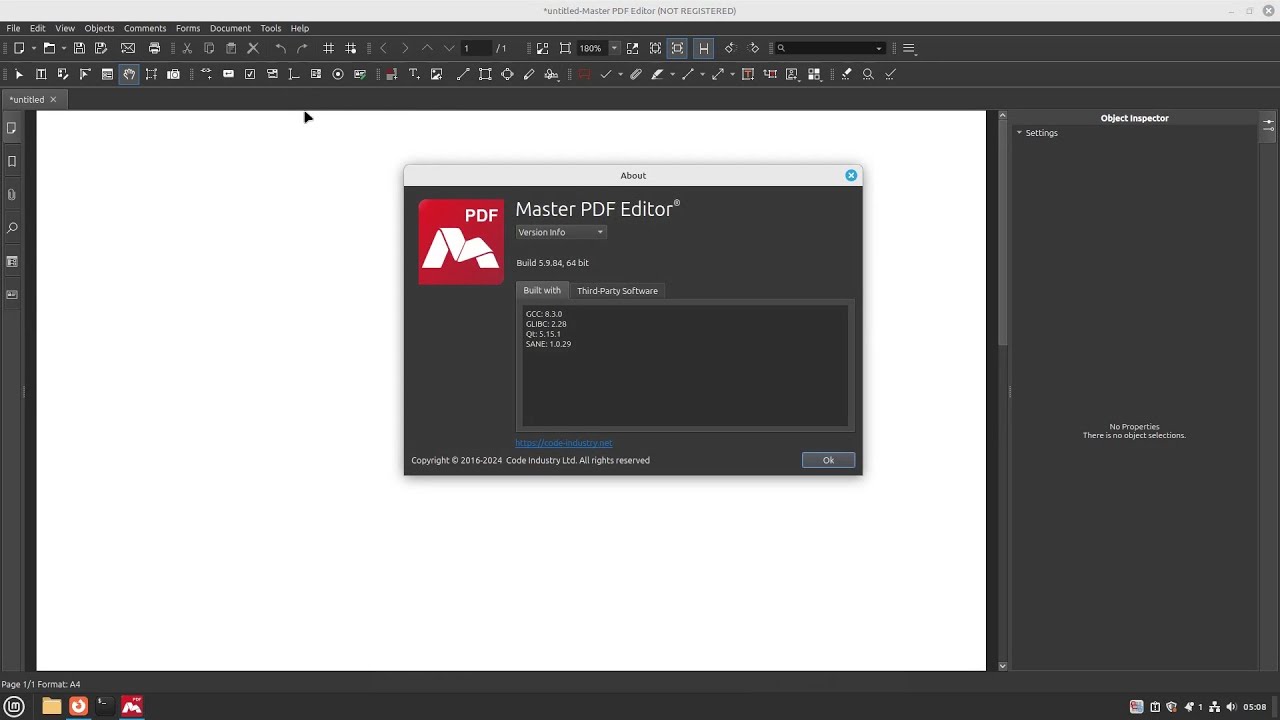The image size is (1280, 720).
Task: Select the Sticky Note comment tool
Action: 585,74
